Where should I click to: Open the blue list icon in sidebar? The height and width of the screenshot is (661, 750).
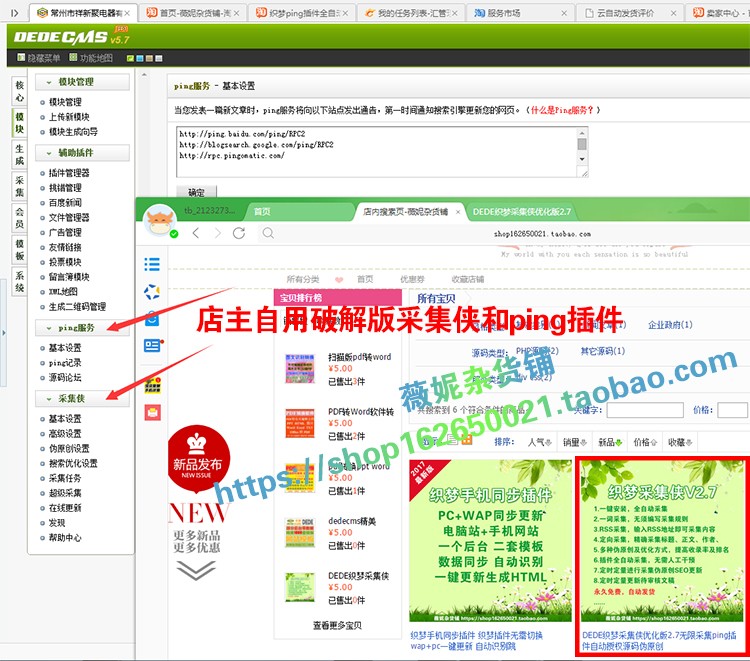[x=152, y=264]
